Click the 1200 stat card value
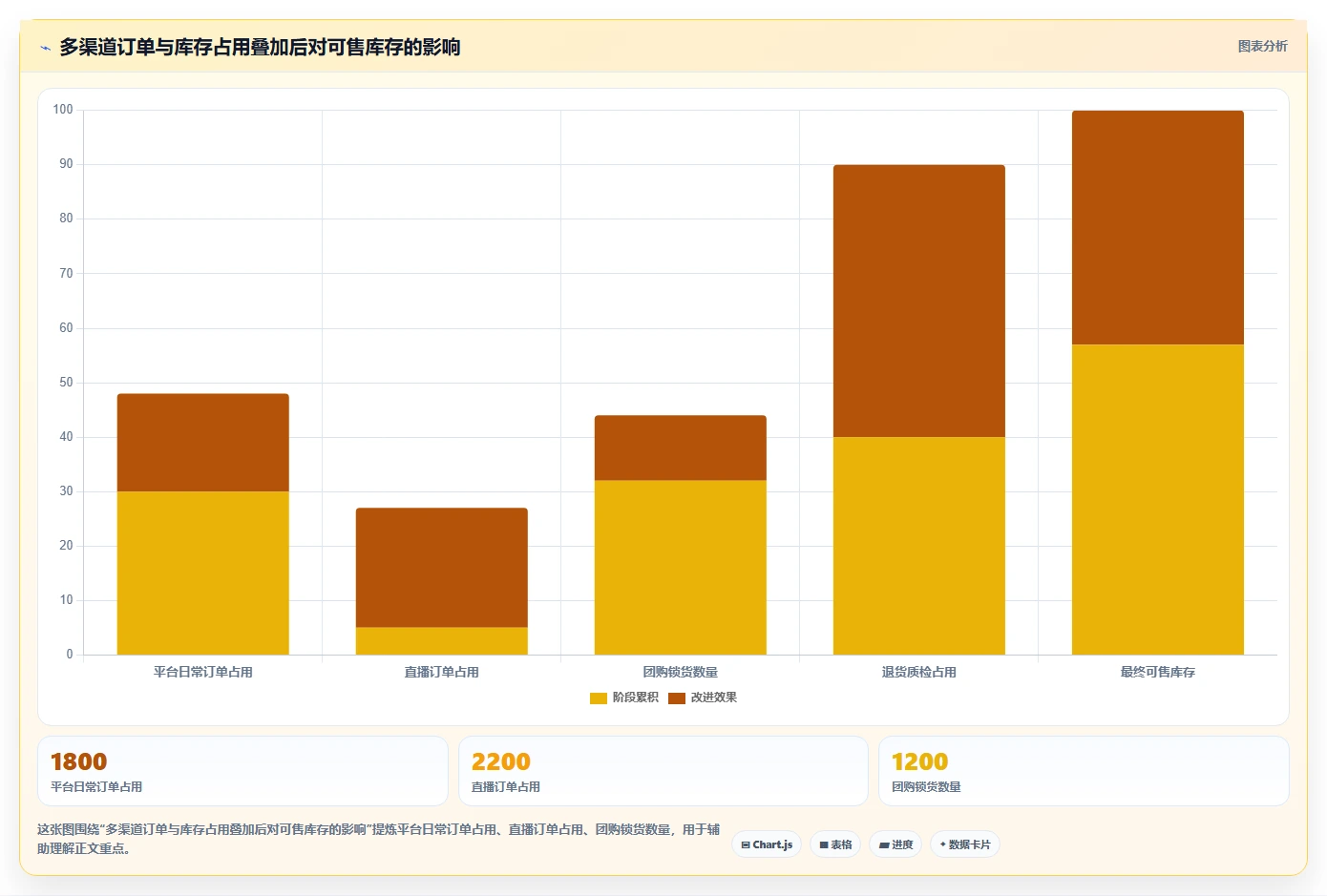Screen dimensions: 1327x896 pos(919,761)
